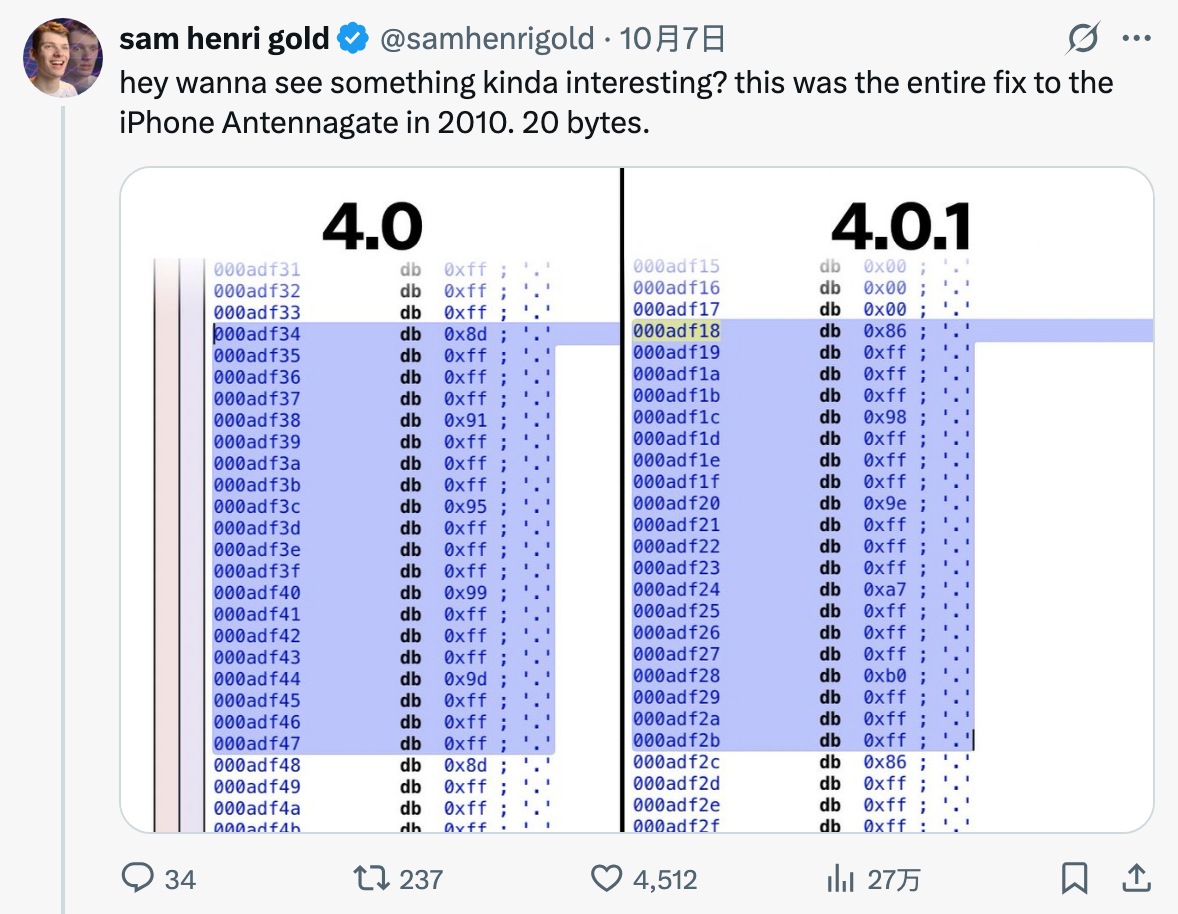The image size is (1178, 914).
Task: Open sam henri gold's profile avatar
Action: point(63,57)
